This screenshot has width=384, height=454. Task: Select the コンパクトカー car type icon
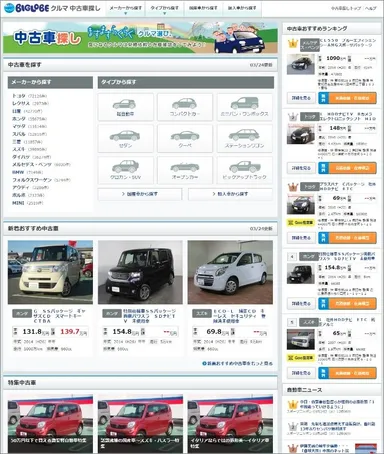pos(185,107)
